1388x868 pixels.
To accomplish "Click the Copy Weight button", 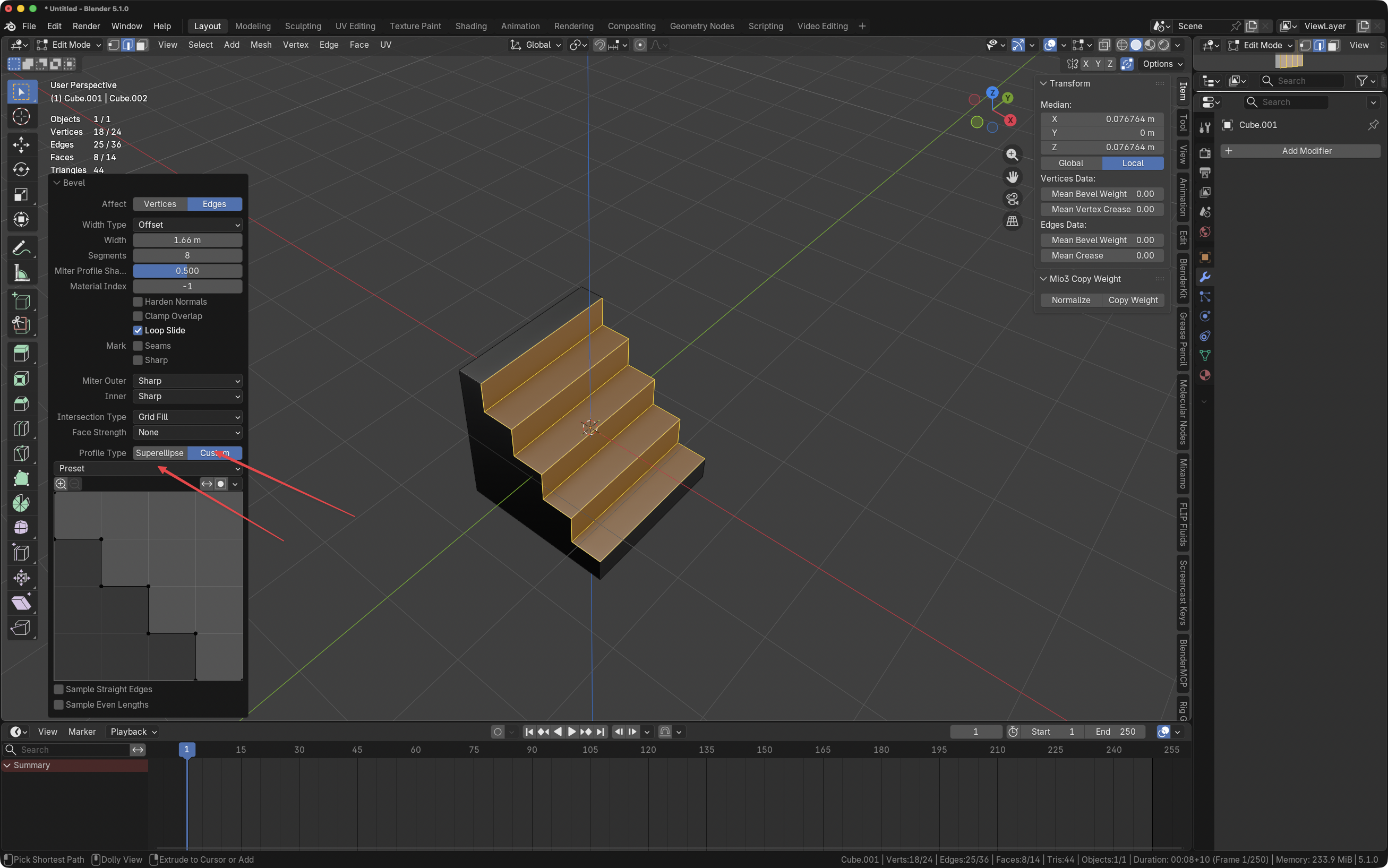I will [x=1133, y=300].
